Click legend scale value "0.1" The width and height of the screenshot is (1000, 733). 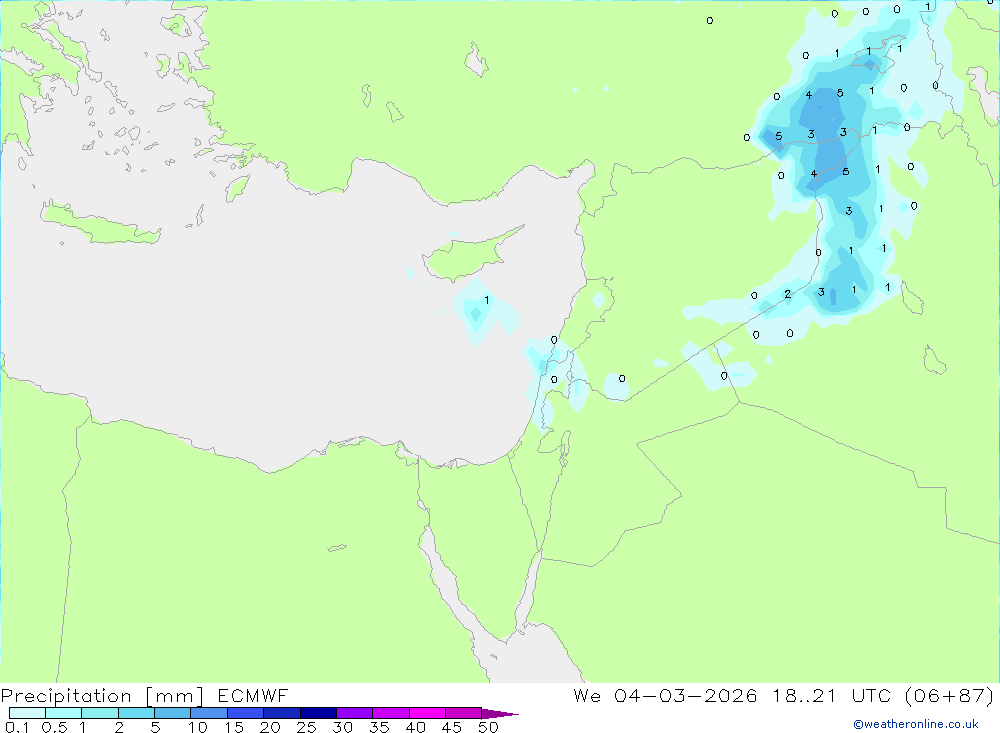tap(17, 727)
